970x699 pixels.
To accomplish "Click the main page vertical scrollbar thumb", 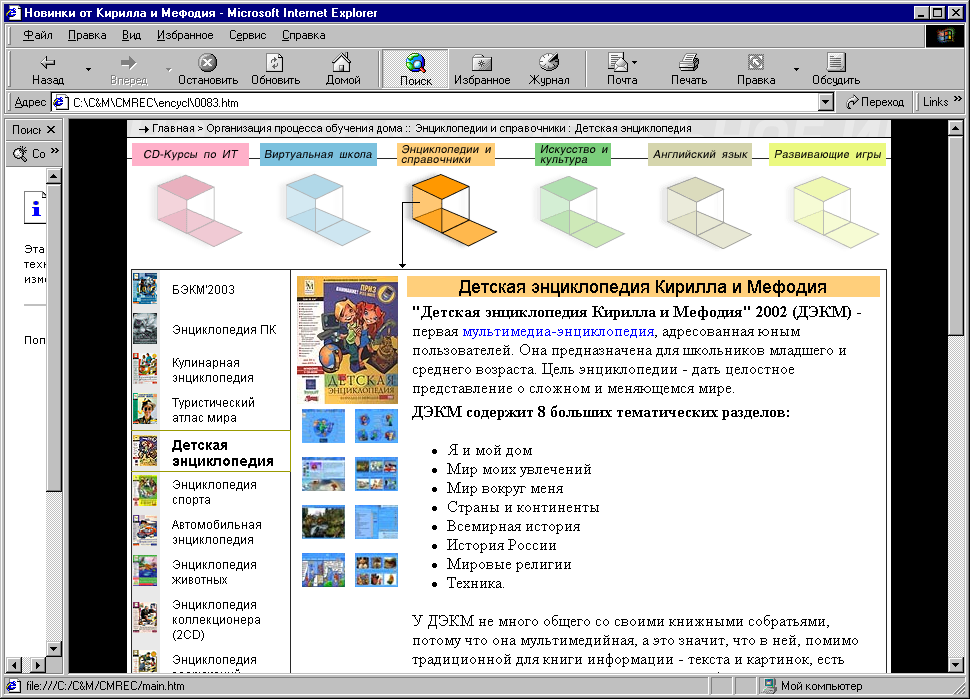I will (955, 235).
